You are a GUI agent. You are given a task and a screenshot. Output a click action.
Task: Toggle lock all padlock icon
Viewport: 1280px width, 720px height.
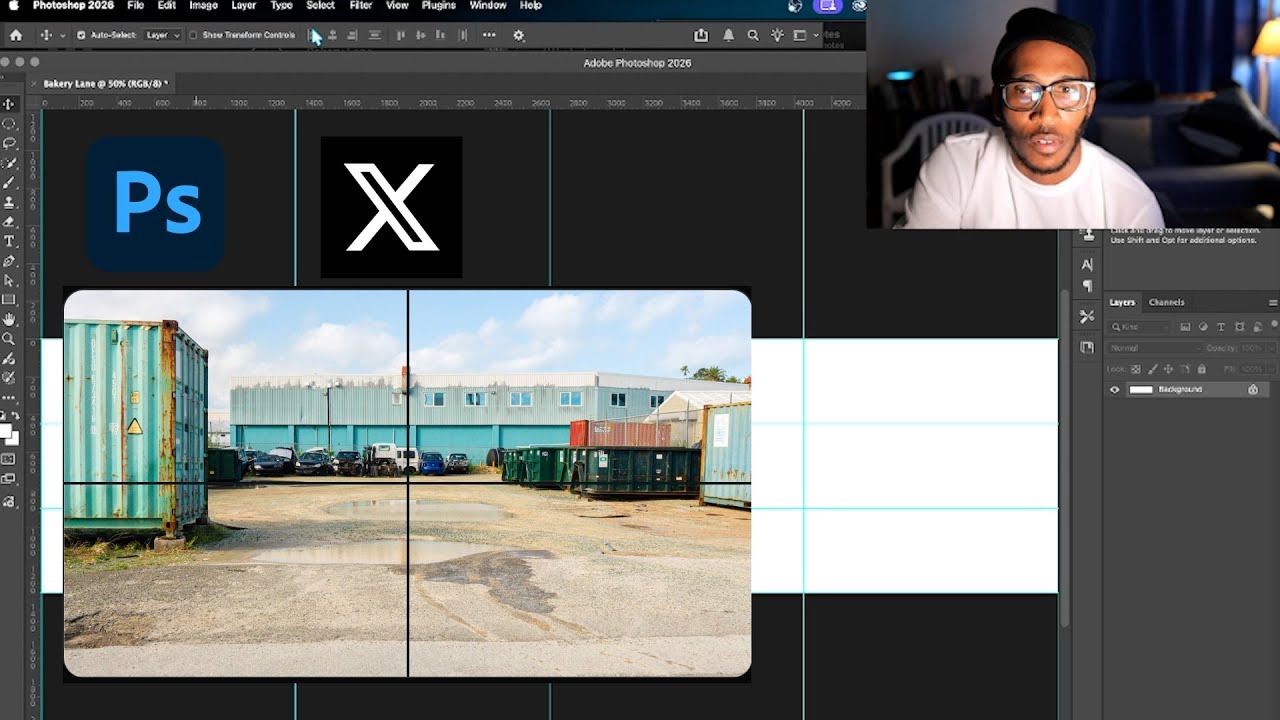click(x=1201, y=369)
